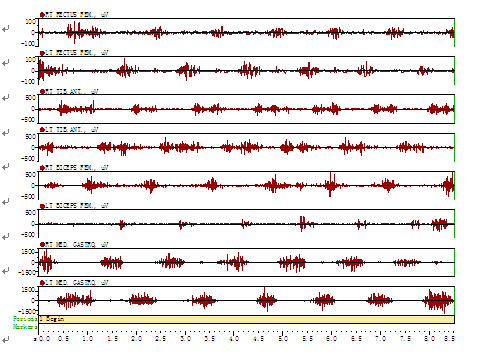Click the 6.5 tick on time axis
The image size is (489, 362).
click(356, 339)
